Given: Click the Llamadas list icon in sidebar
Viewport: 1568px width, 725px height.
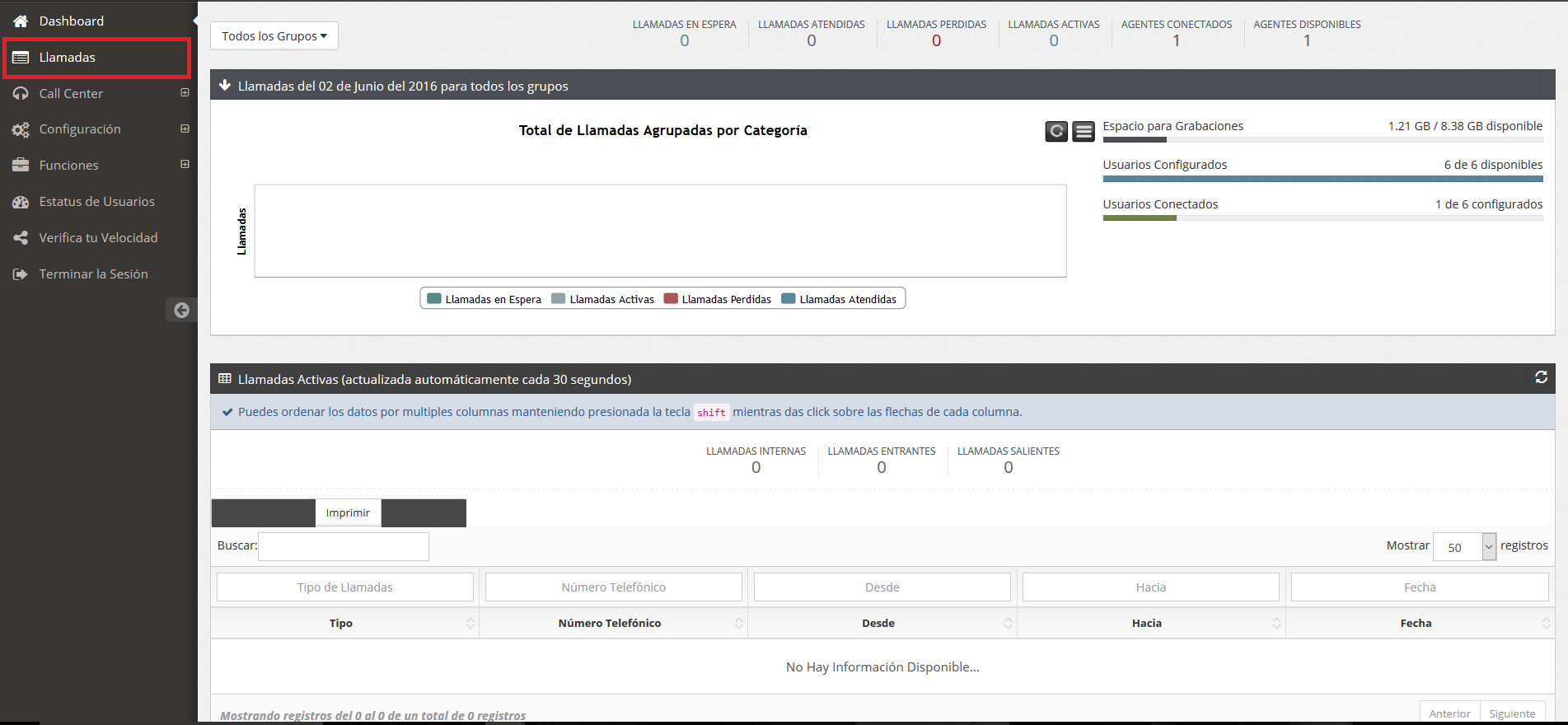Looking at the screenshot, I should click(x=21, y=58).
